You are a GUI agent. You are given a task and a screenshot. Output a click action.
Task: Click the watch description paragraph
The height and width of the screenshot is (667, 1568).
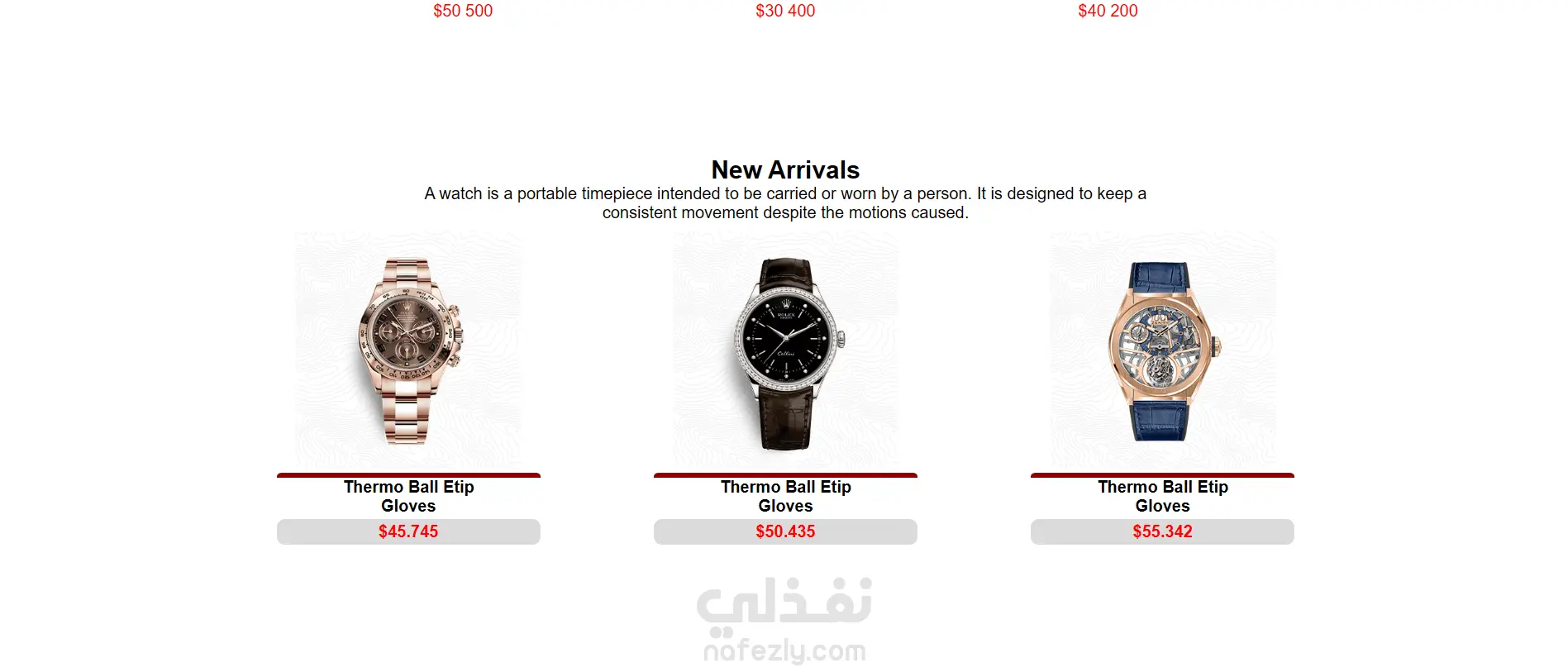point(785,202)
